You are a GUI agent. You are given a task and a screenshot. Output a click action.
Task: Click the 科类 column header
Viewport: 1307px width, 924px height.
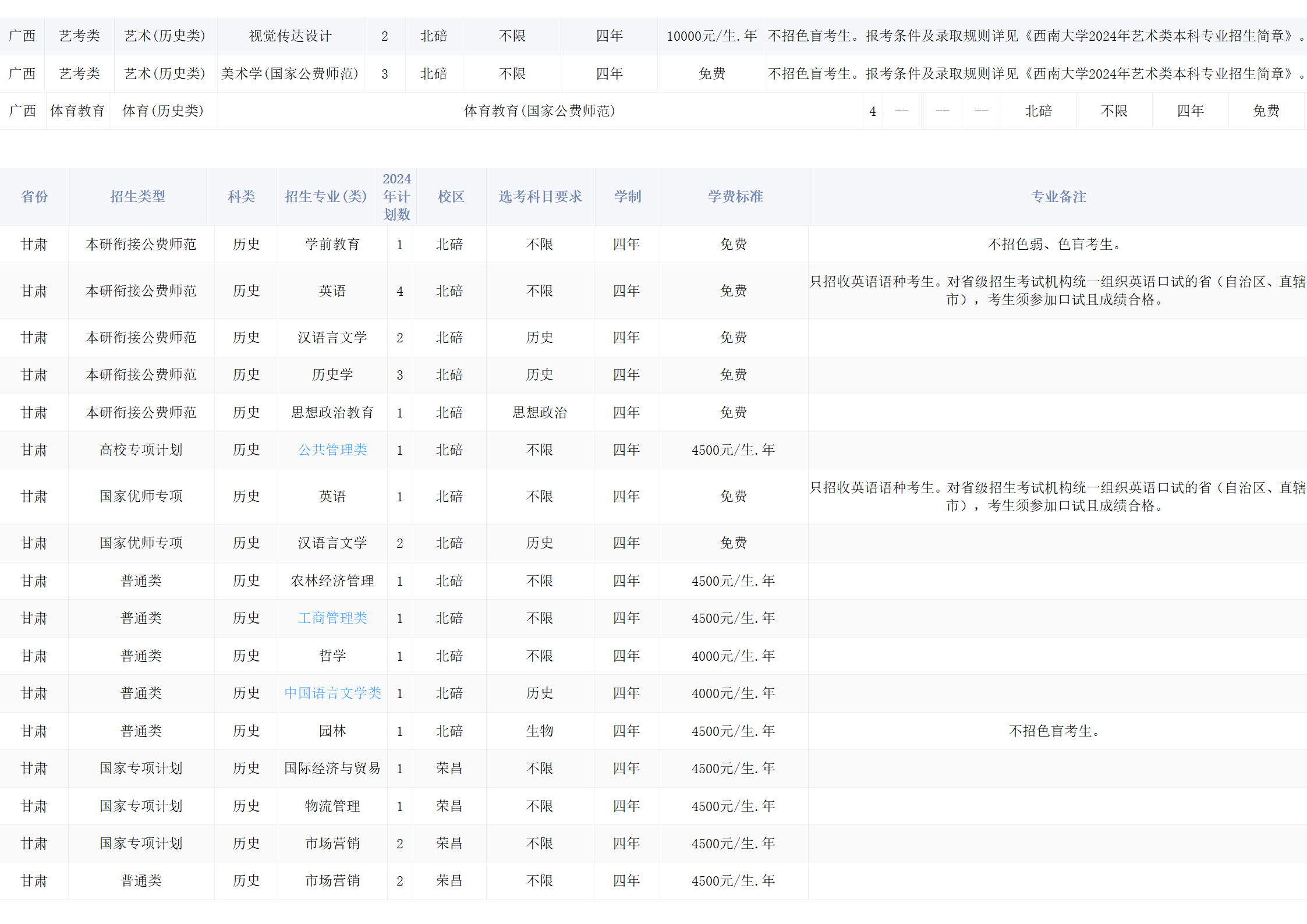pos(241,197)
